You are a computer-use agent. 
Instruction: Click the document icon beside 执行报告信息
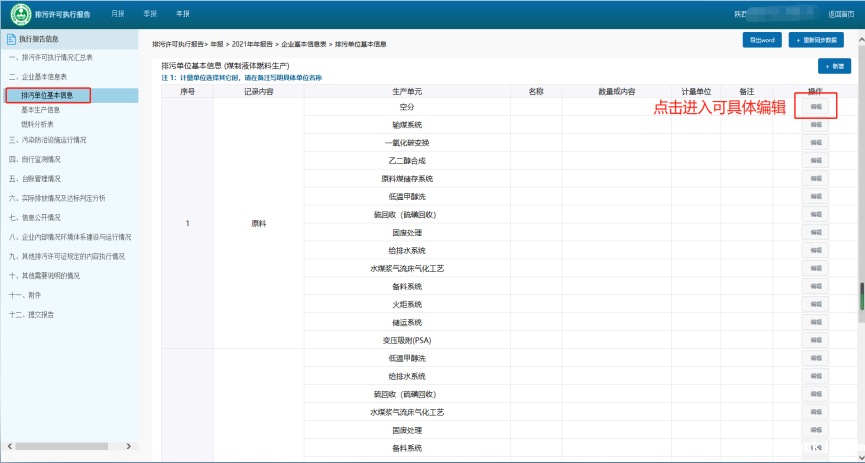coord(12,39)
